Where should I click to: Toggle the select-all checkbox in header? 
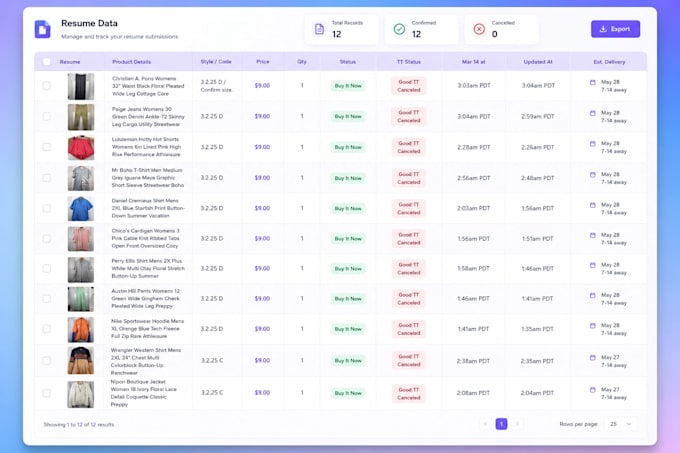46,62
